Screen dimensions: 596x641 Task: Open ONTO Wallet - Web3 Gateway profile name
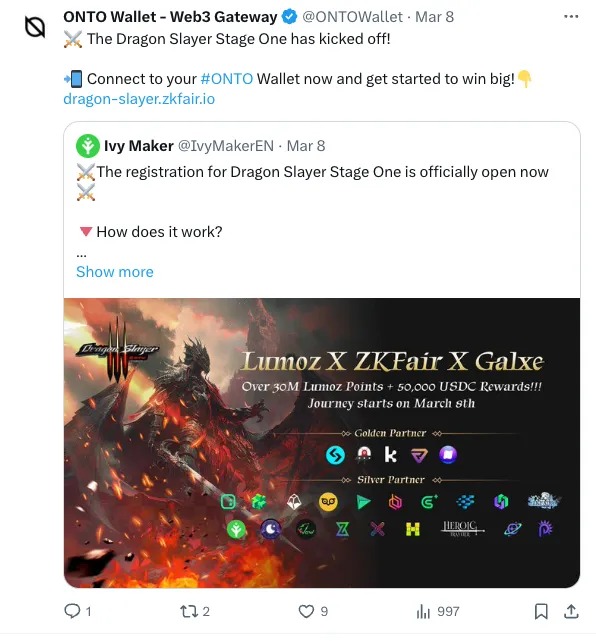pos(170,17)
